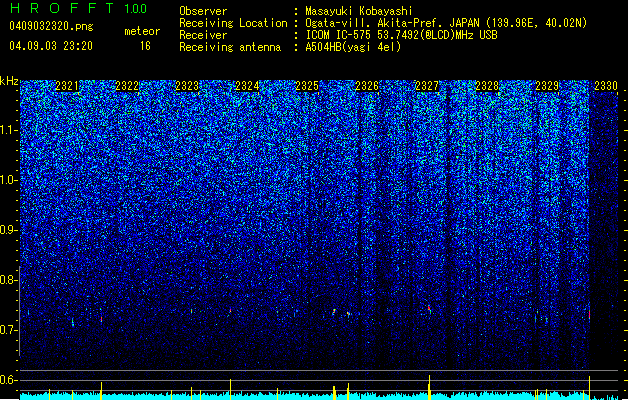Click the 2330 time marker
Screen dimensions: 629x400
606,86
